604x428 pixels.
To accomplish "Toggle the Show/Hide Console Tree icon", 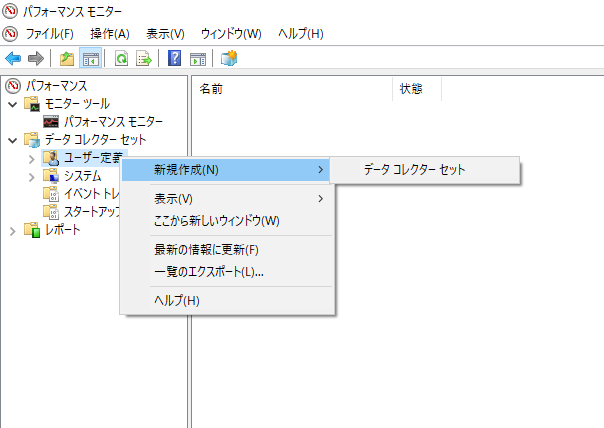I will point(91,59).
